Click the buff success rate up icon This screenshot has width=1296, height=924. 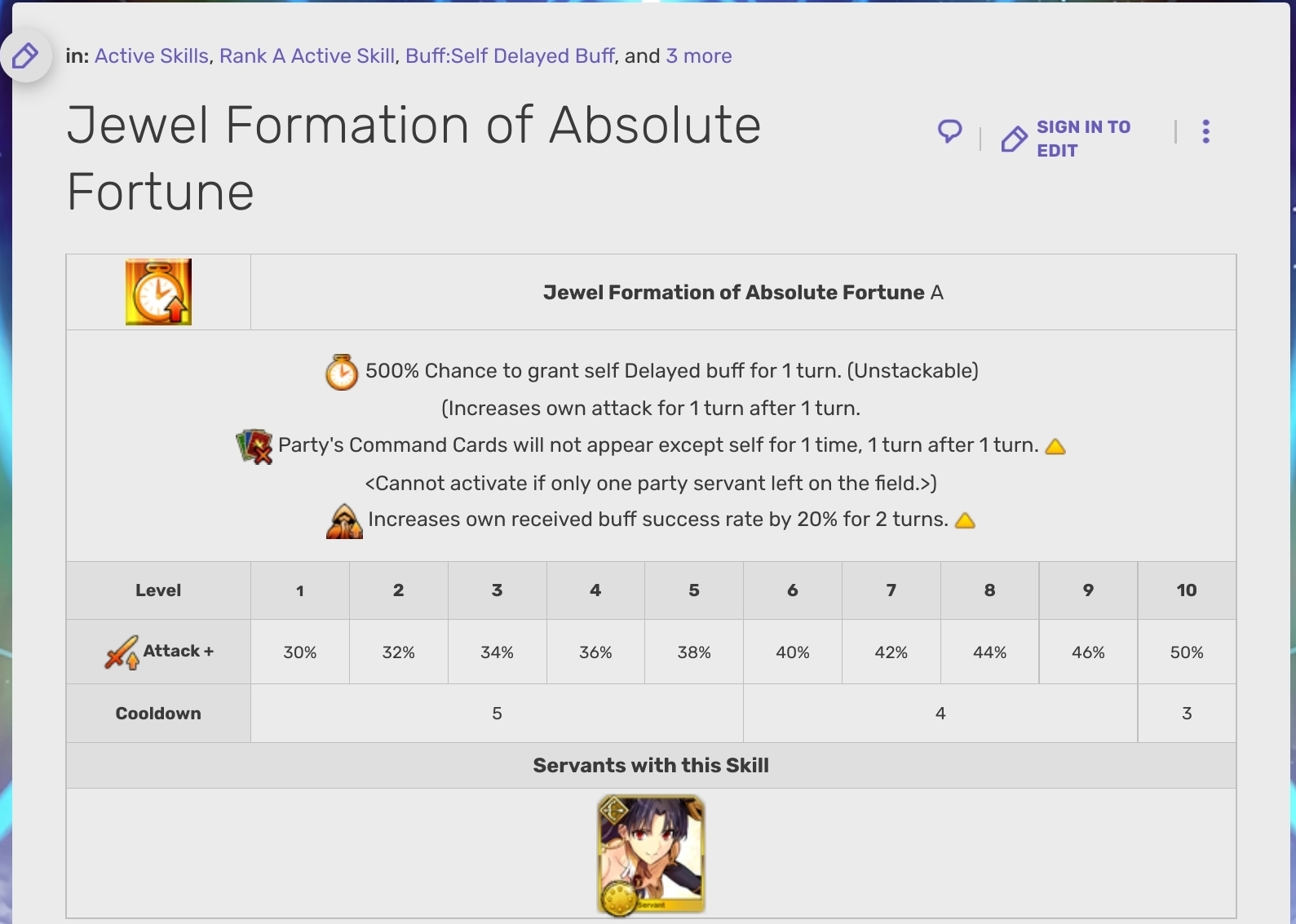[344, 521]
